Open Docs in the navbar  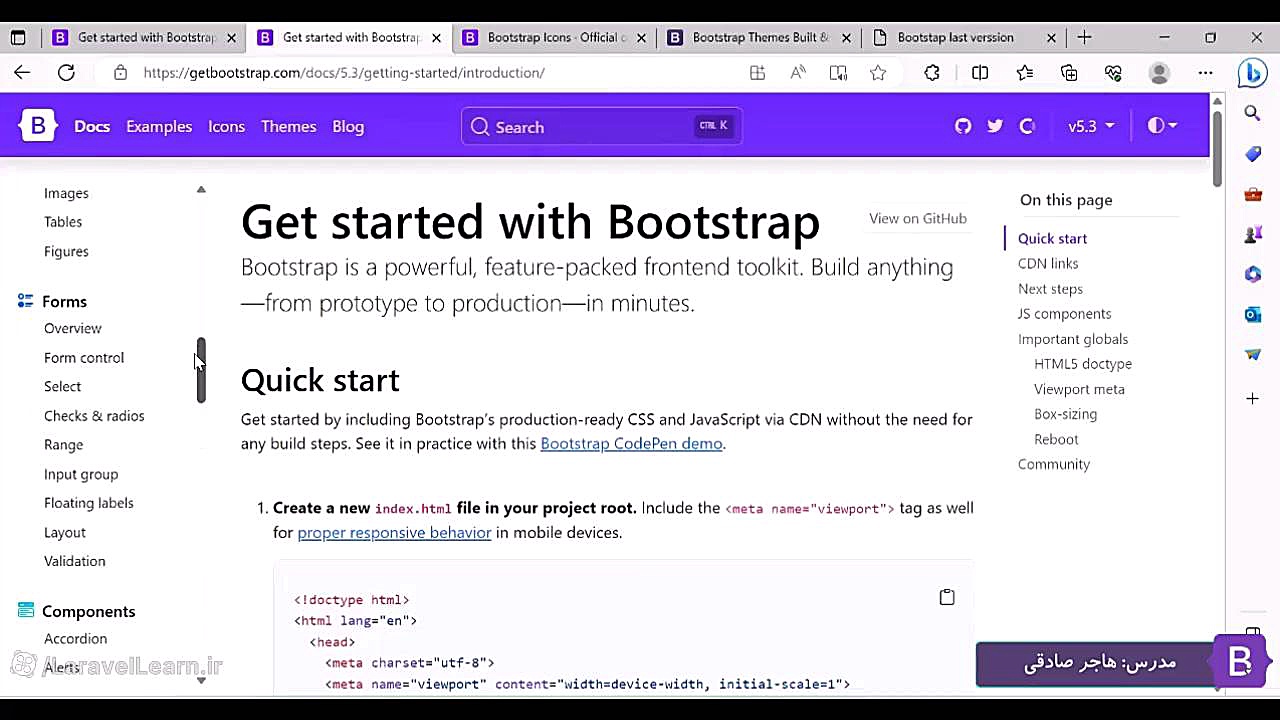[92, 126]
